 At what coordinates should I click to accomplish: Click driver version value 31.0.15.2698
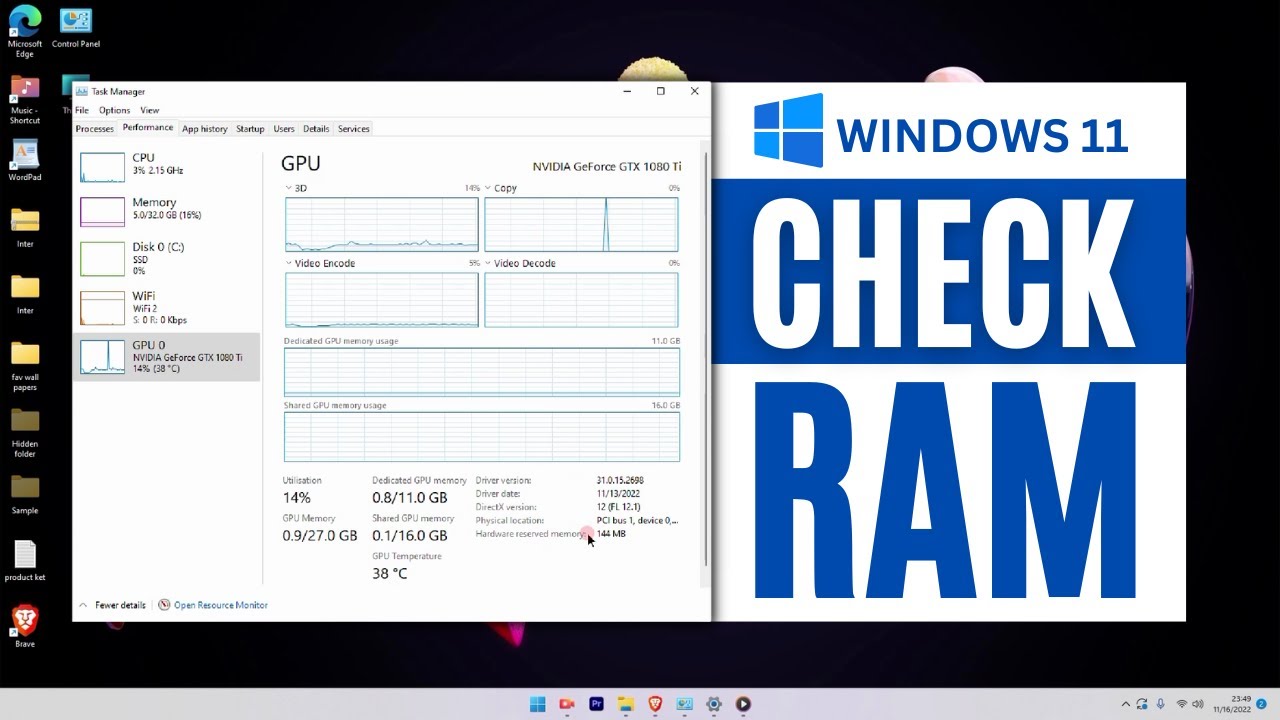pos(620,480)
